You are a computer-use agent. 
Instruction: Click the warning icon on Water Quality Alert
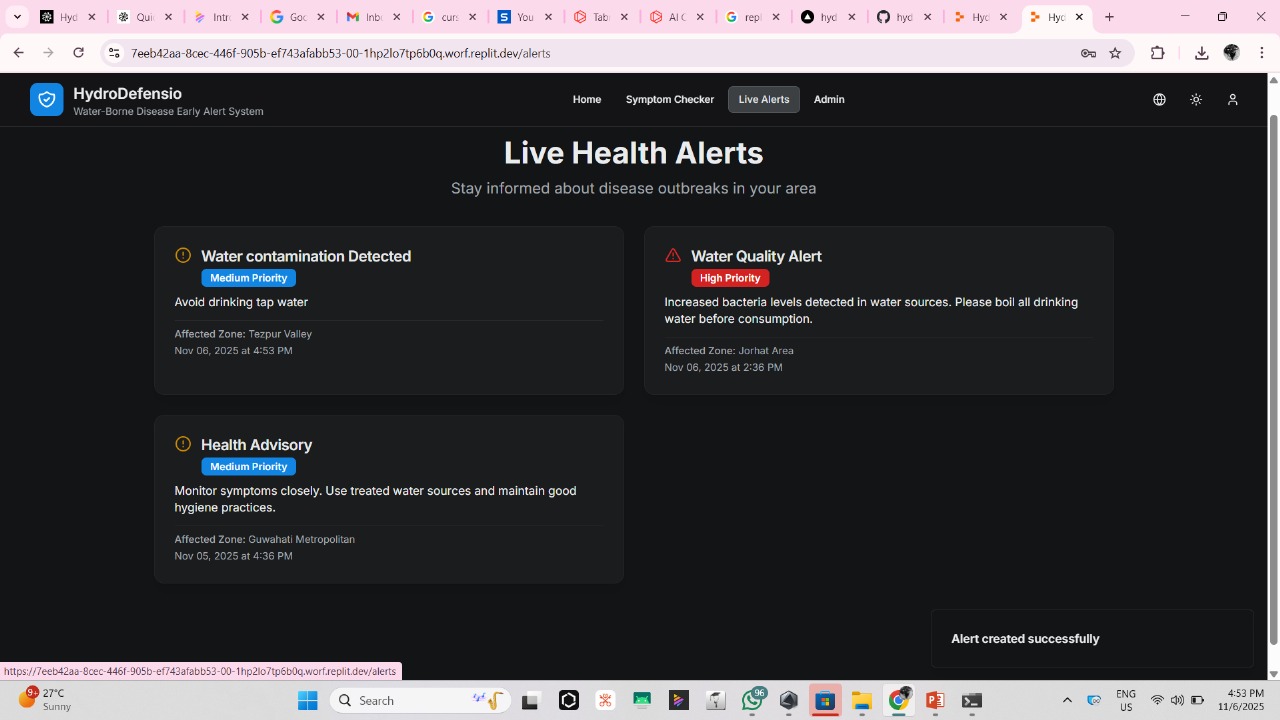[673, 255]
